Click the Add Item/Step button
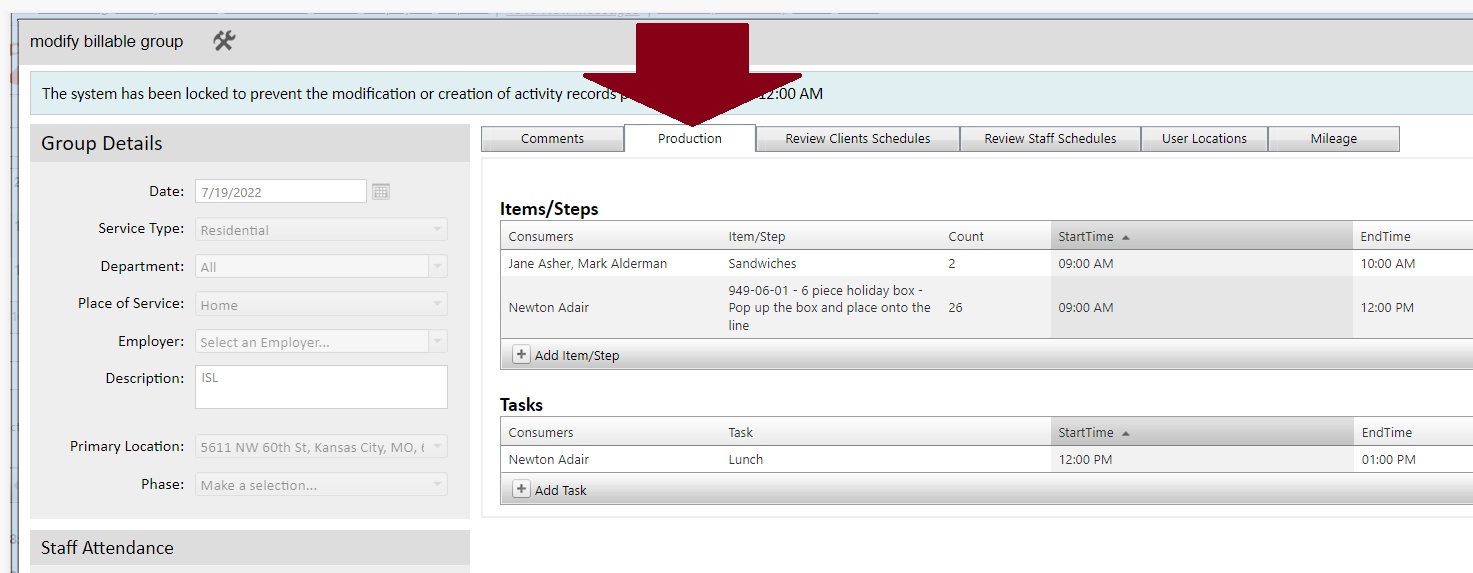The height and width of the screenshot is (573, 1473). 566,355
